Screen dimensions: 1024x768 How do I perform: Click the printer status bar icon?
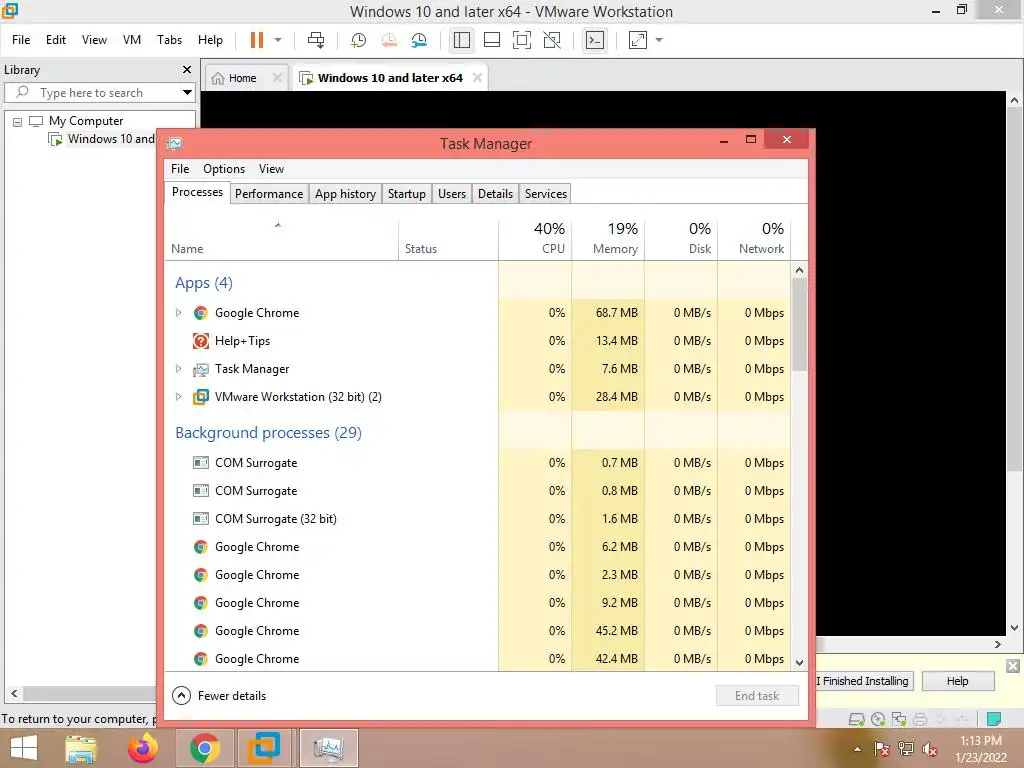(x=920, y=720)
